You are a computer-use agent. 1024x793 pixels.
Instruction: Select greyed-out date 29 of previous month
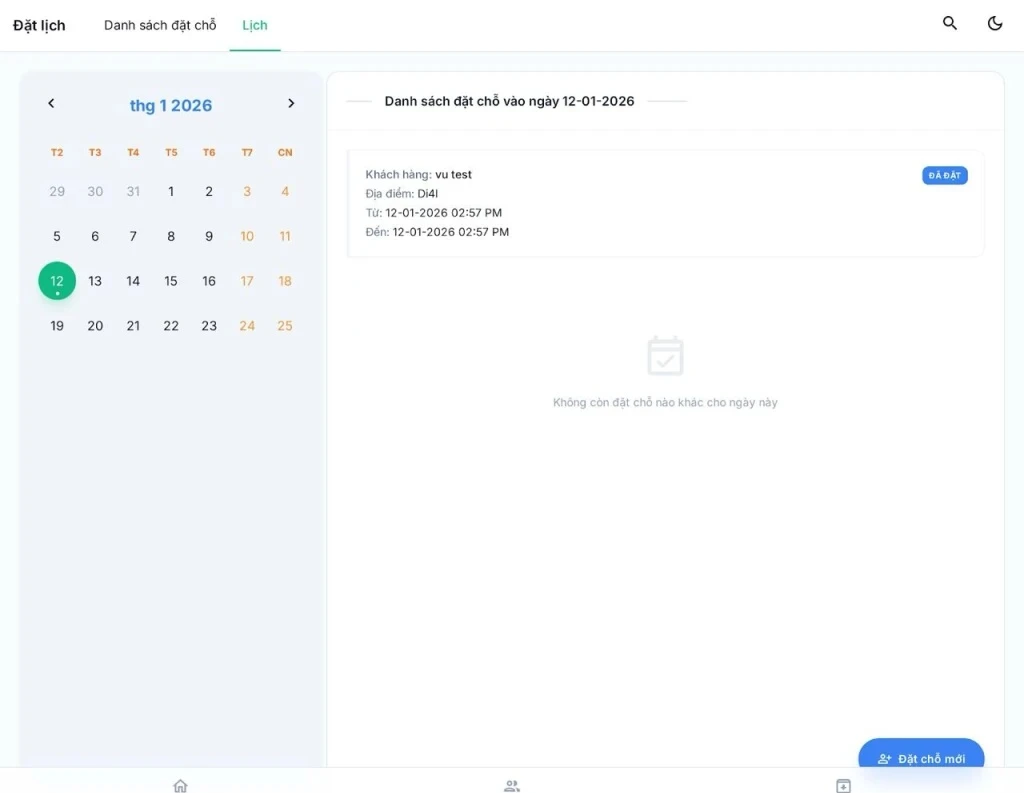pyautogui.click(x=57, y=192)
